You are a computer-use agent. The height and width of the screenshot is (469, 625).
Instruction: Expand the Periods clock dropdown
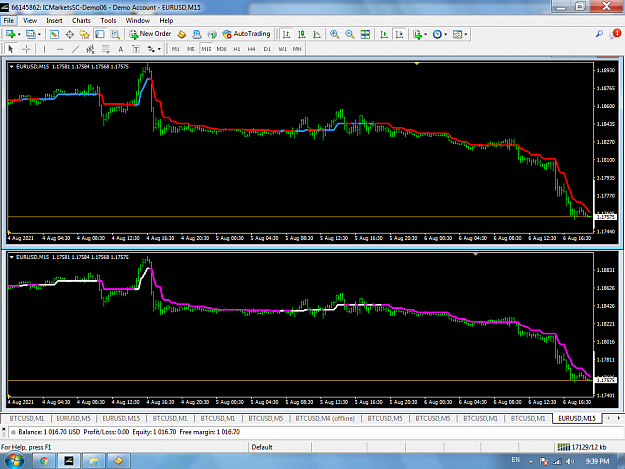pyautogui.click(x=446, y=35)
